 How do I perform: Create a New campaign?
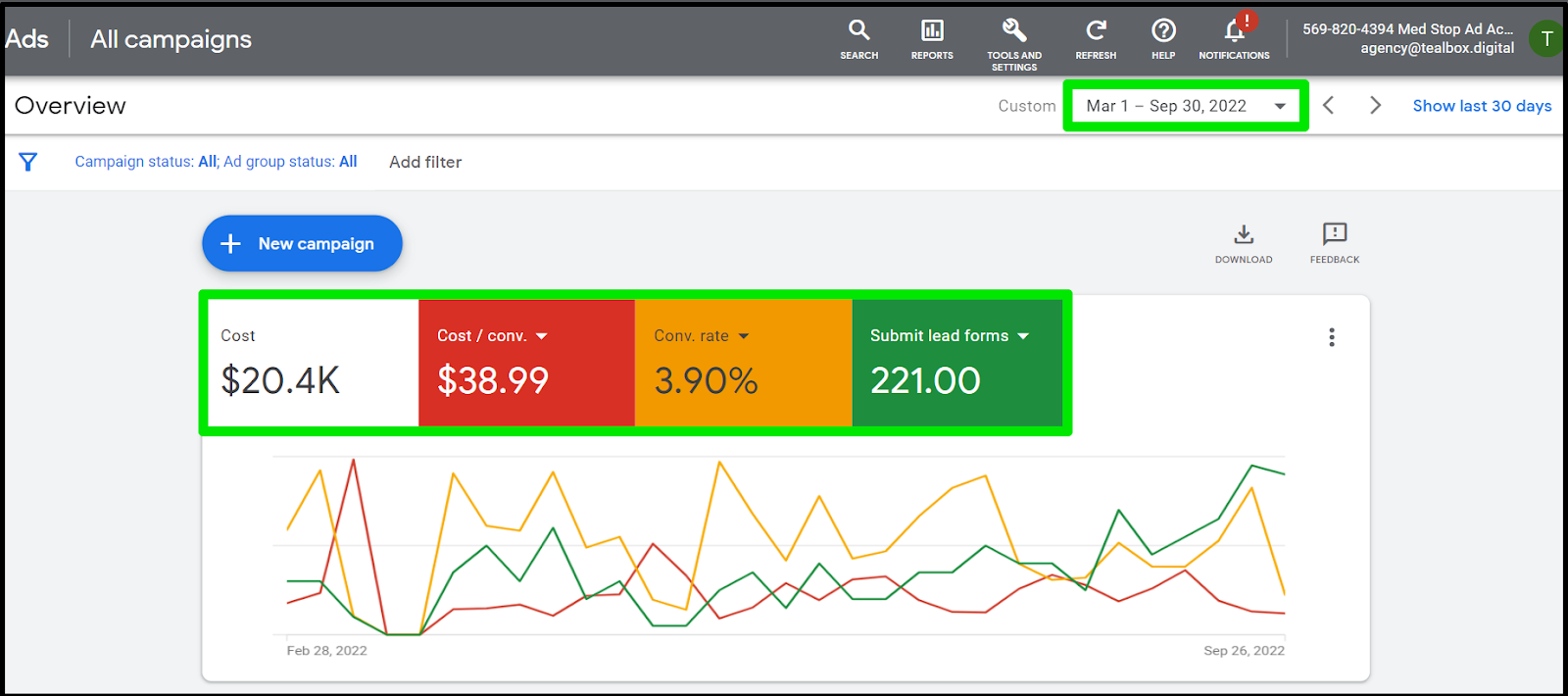302,243
